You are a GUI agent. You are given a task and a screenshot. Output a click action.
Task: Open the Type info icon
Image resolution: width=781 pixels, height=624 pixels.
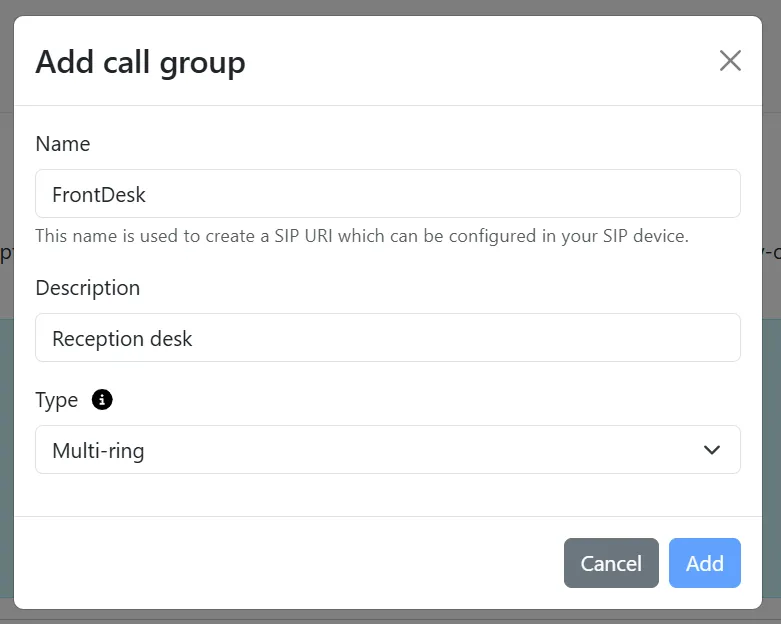click(x=102, y=399)
